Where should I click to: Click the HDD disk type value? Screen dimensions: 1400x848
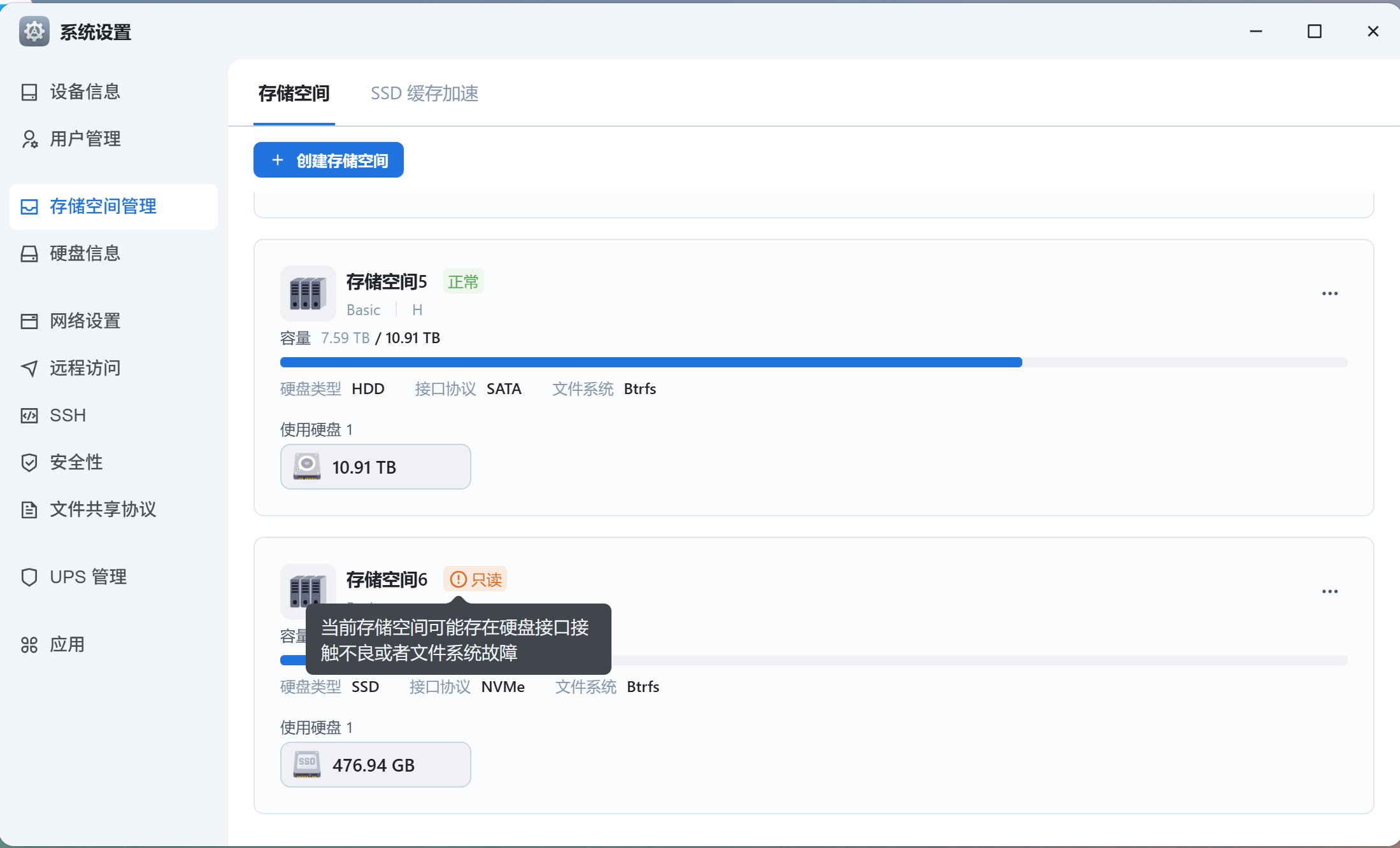(368, 389)
